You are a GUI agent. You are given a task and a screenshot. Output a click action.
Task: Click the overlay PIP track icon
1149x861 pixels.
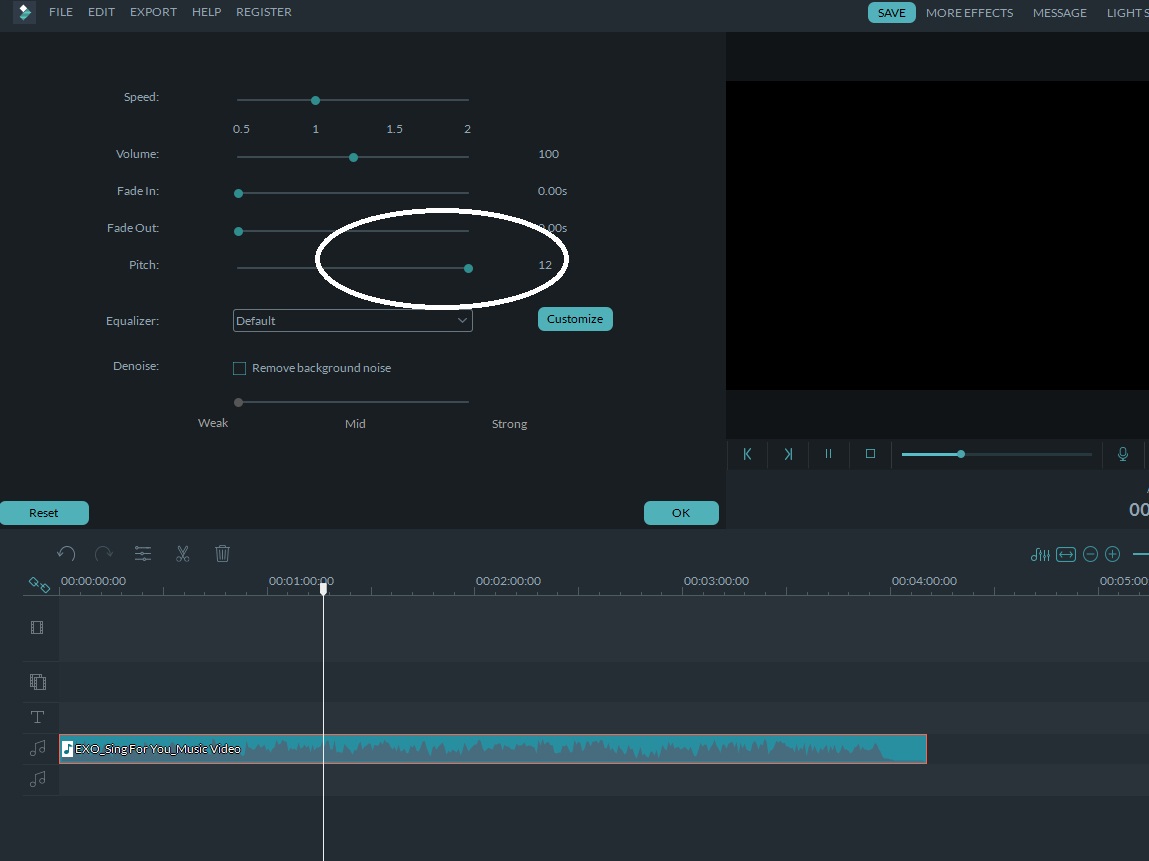pos(37,682)
